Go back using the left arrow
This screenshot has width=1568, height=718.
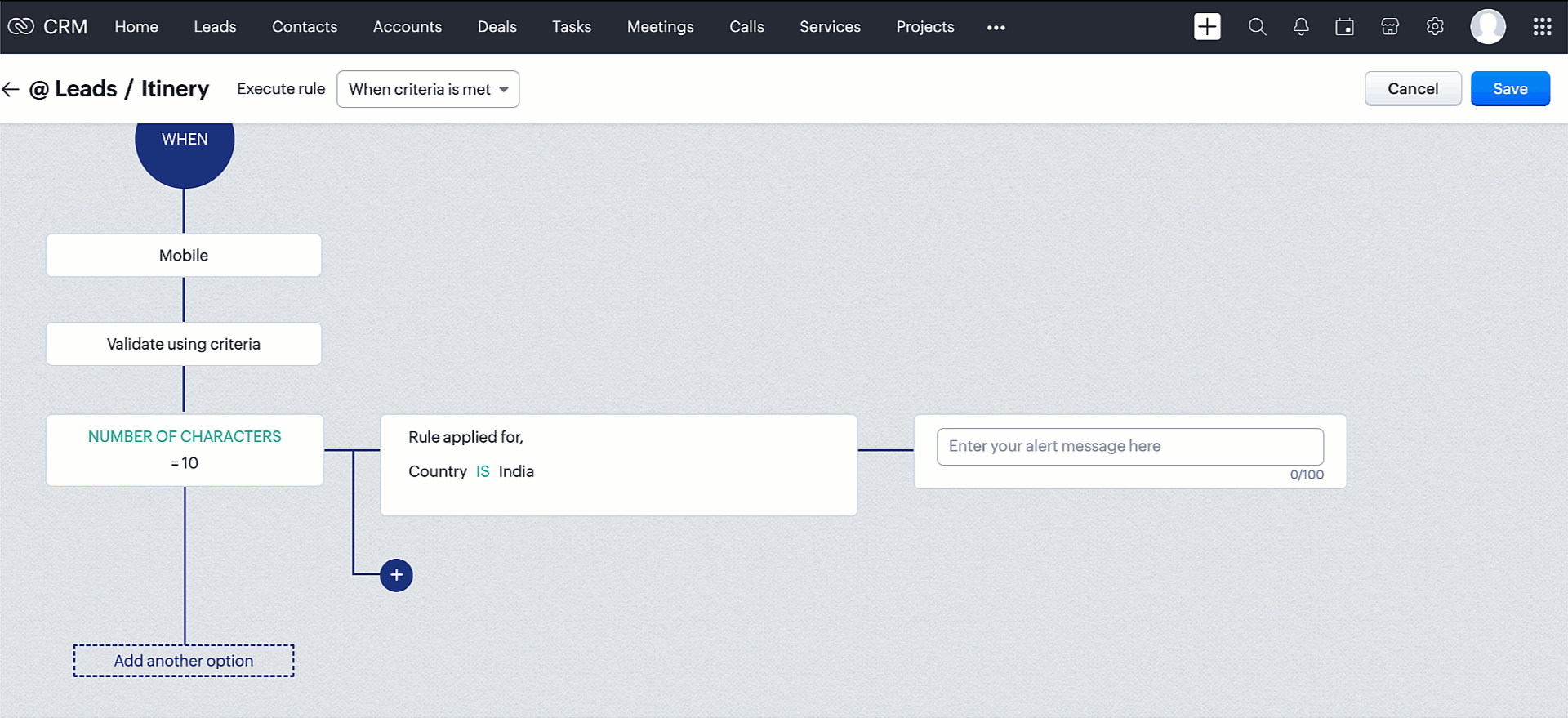pyautogui.click(x=11, y=89)
